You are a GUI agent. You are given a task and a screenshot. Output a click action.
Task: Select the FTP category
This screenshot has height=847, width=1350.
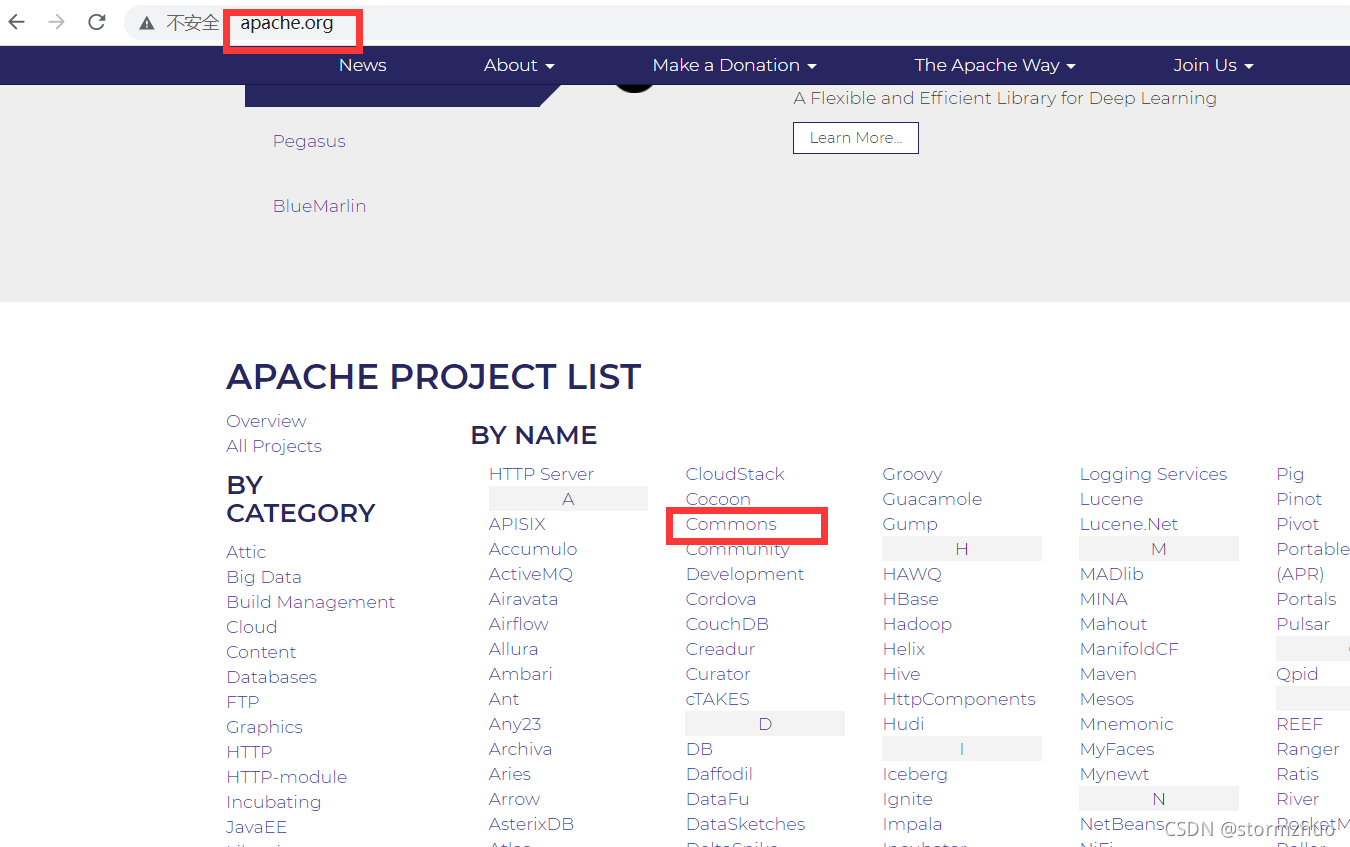[x=243, y=702]
